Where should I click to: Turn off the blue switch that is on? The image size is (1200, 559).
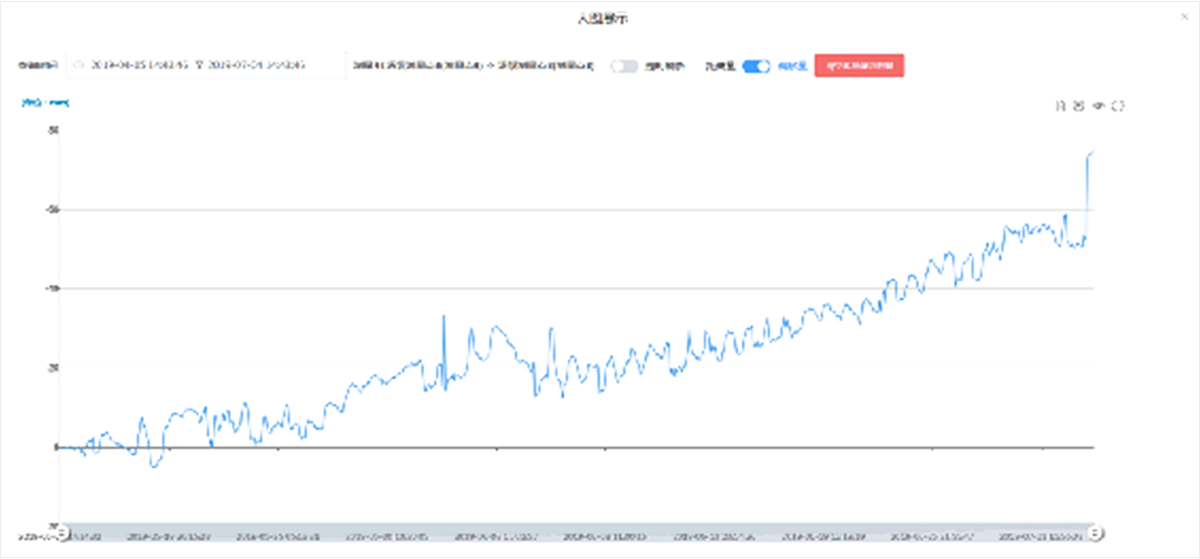point(756,66)
